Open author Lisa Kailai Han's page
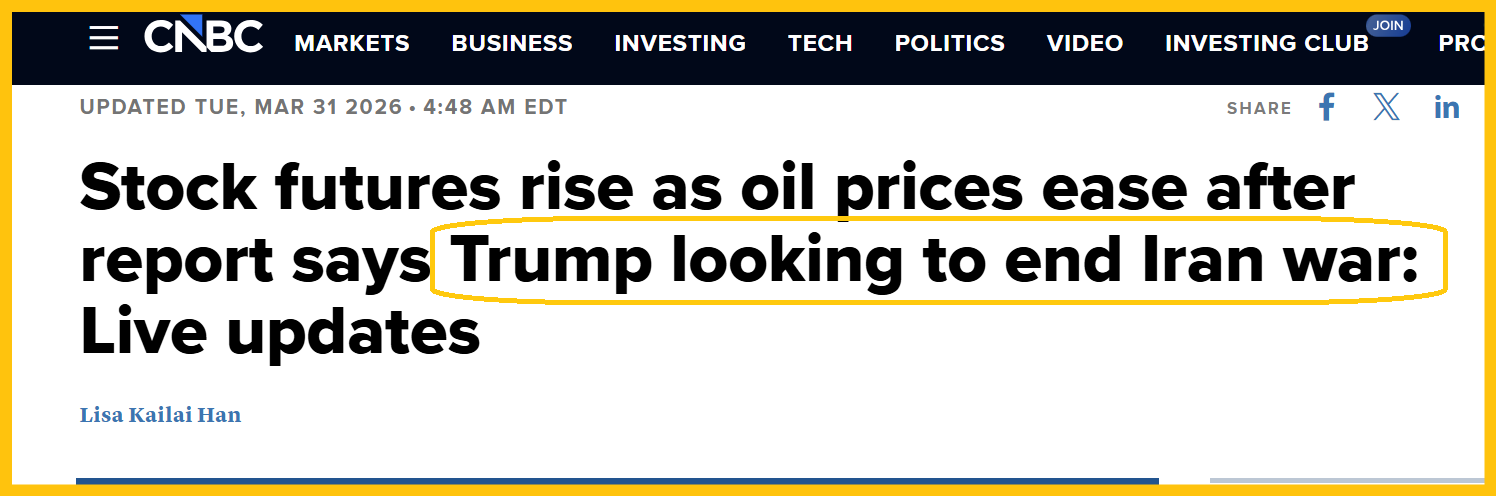This screenshot has width=1496, height=496. (x=160, y=414)
